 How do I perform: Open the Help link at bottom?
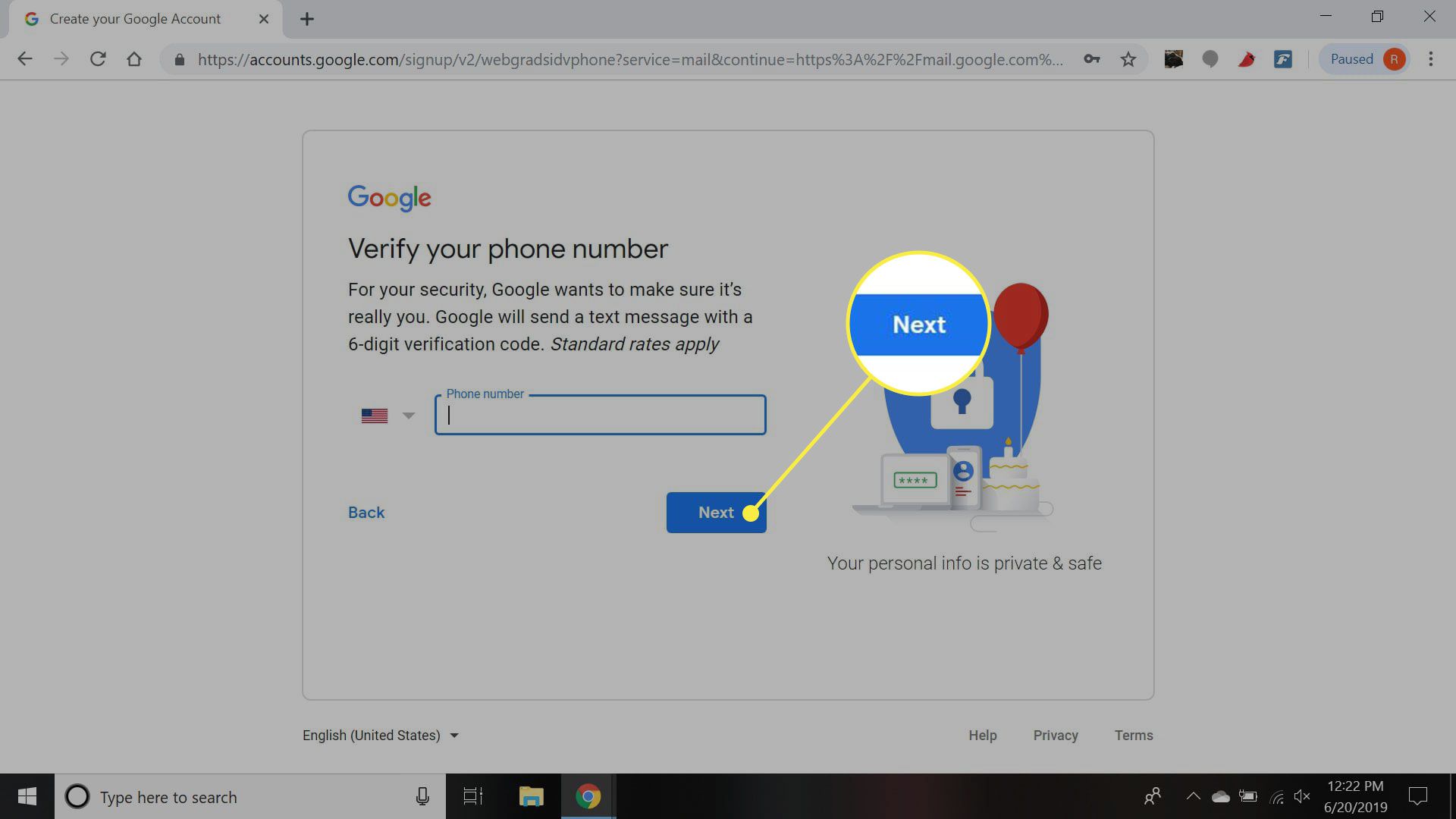[x=983, y=735]
